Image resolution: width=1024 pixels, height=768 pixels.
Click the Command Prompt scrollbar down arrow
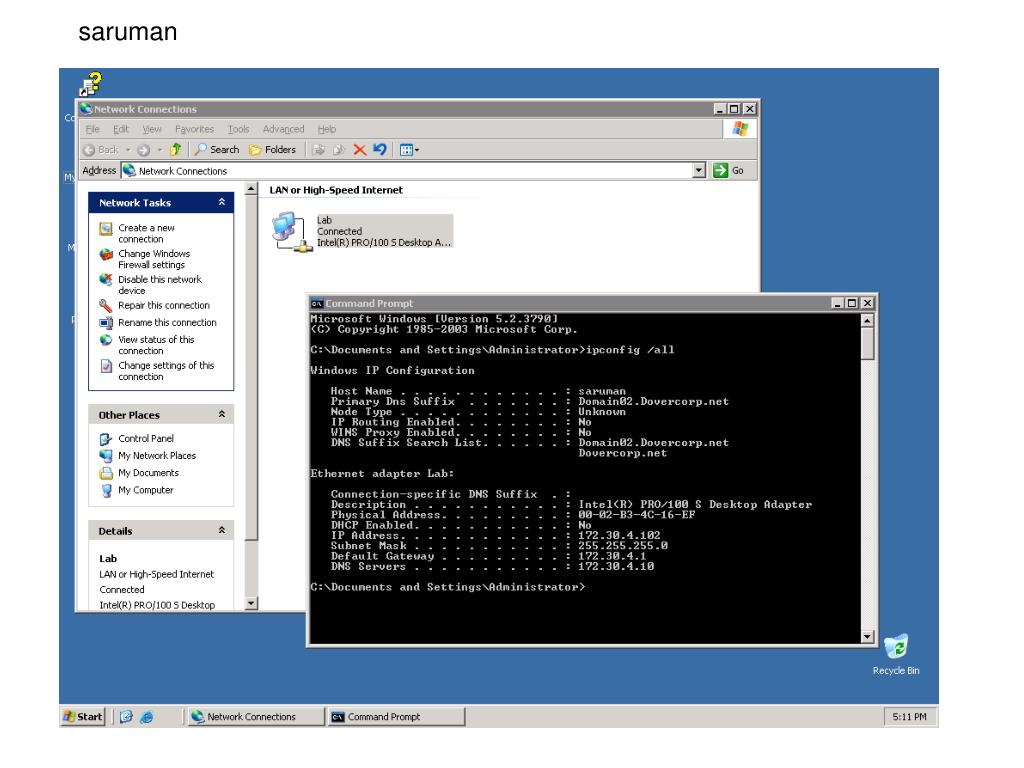tap(867, 636)
